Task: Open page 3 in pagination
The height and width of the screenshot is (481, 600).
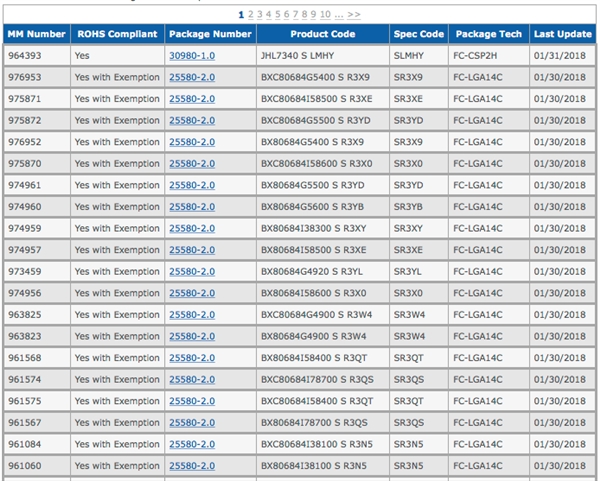Action: coord(258,15)
